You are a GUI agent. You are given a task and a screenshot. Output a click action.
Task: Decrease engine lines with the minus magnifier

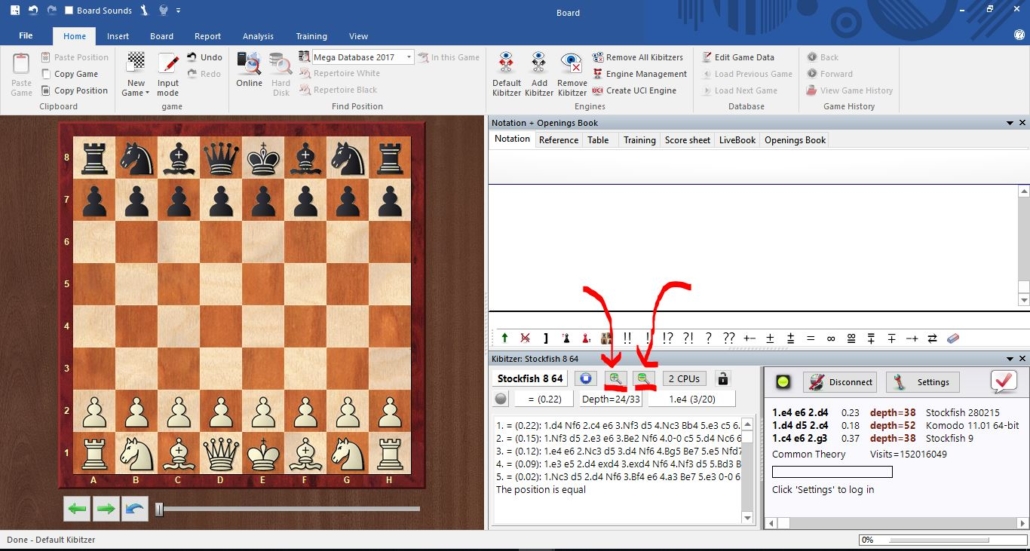[644, 379]
